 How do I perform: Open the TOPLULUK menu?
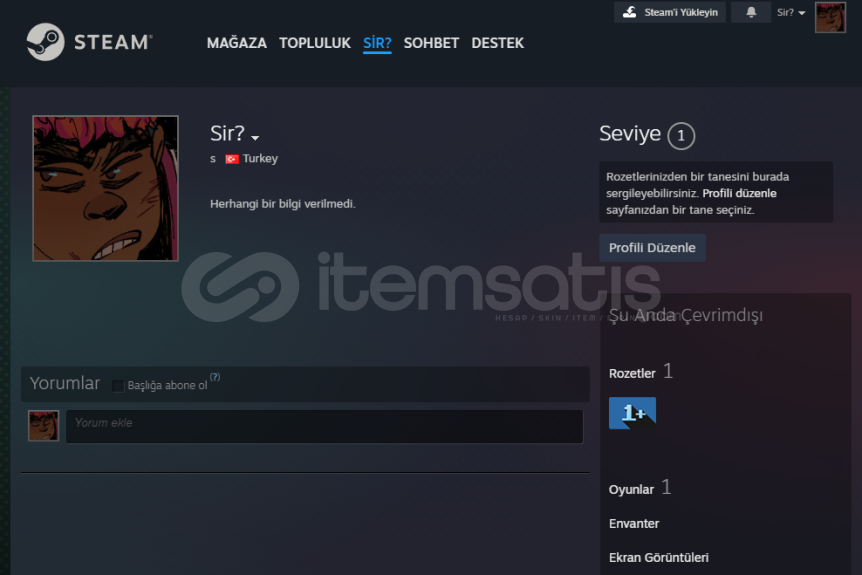pos(314,43)
